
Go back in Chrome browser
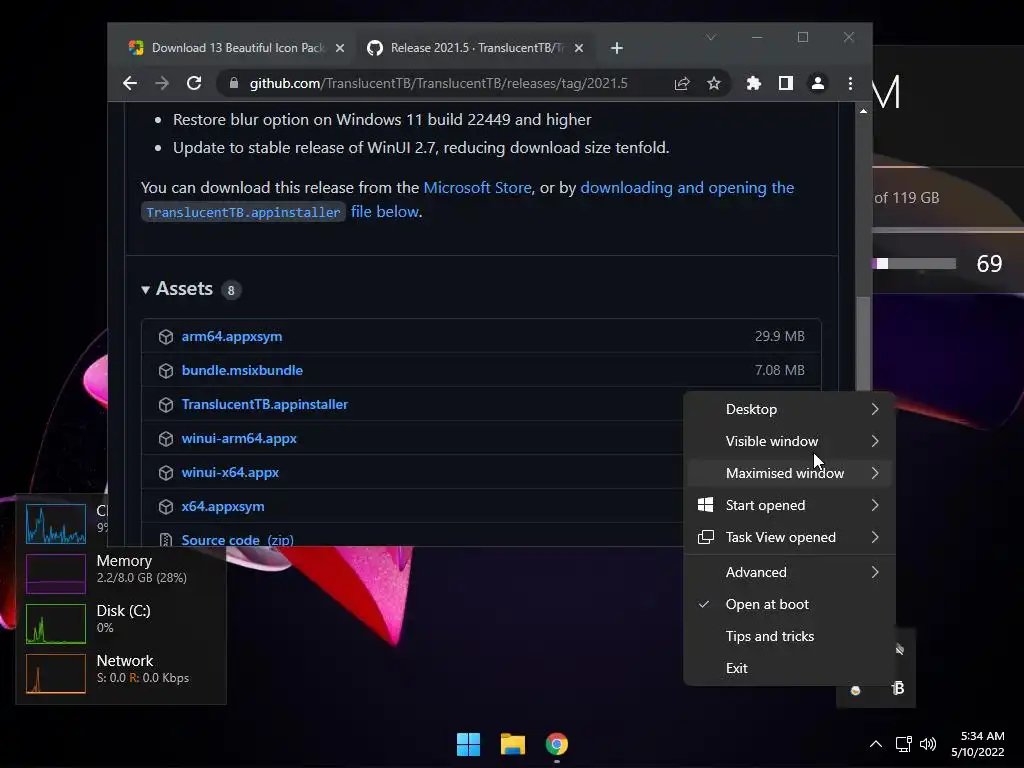[130, 84]
